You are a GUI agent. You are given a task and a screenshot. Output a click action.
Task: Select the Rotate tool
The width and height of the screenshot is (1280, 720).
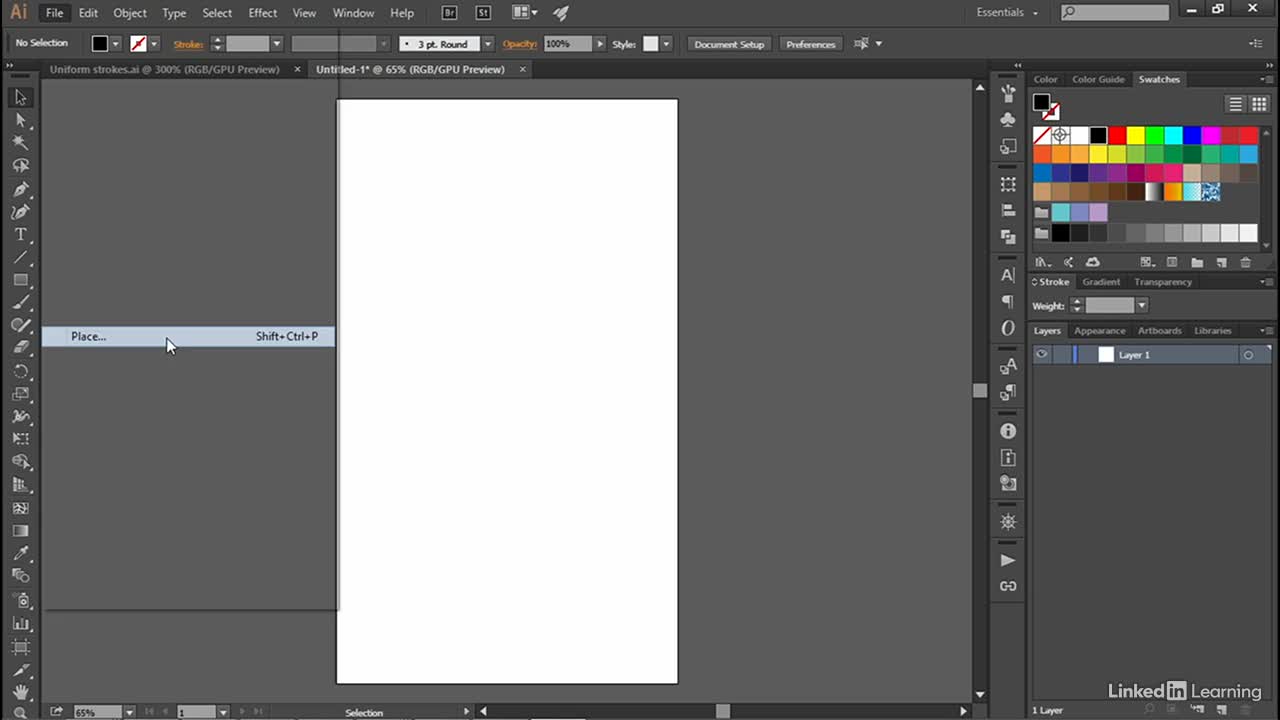point(20,371)
